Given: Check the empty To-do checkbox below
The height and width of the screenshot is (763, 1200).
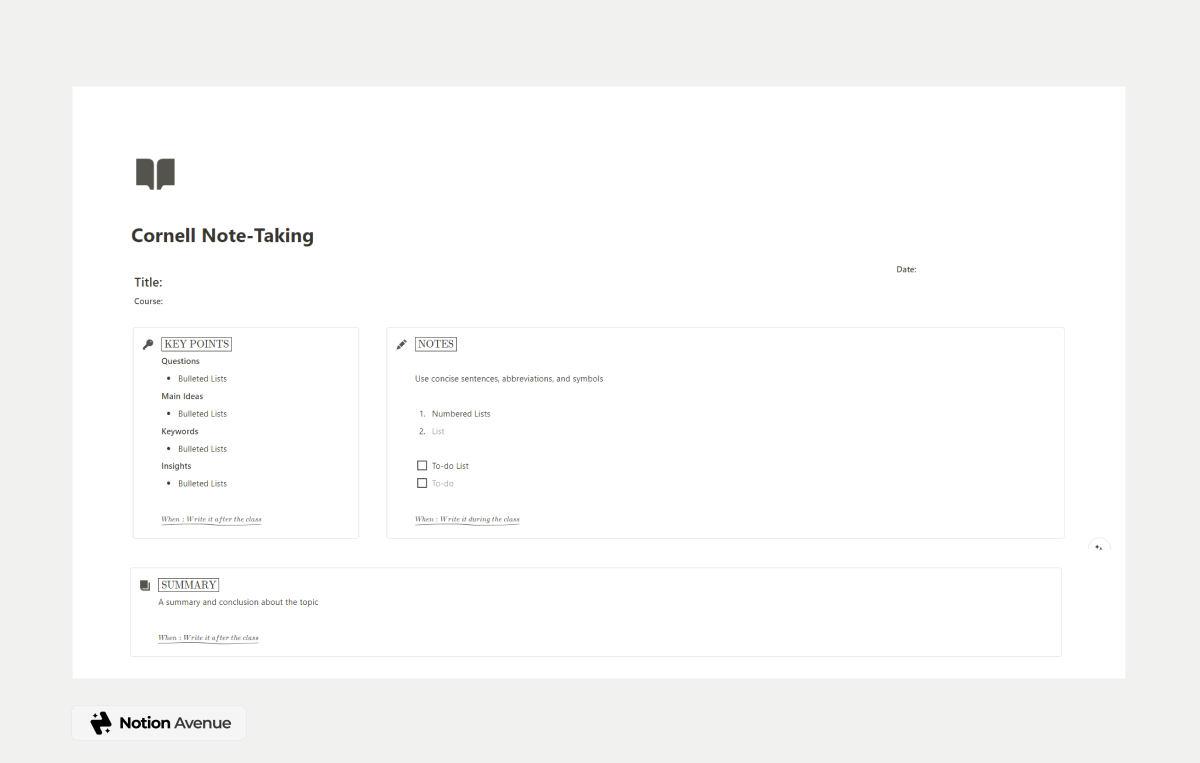Looking at the screenshot, I should pyautogui.click(x=422, y=483).
